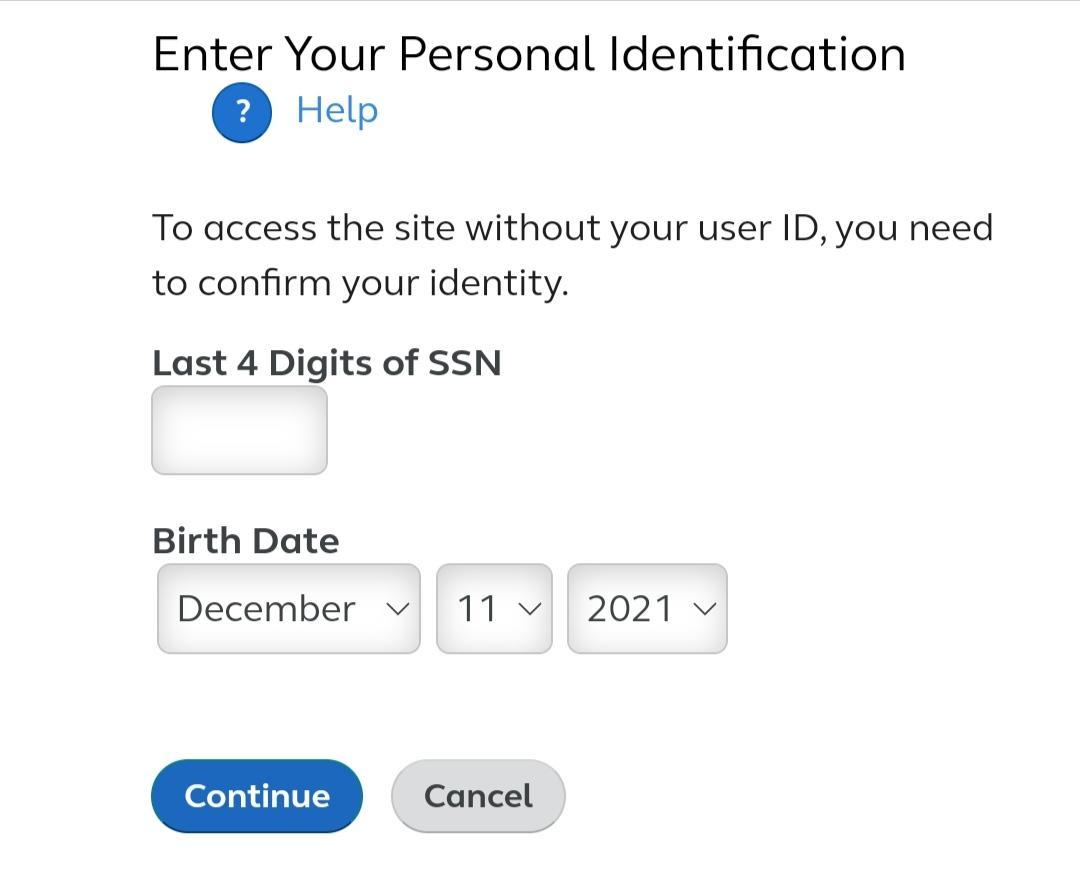The height and width of the screenshot is (875, 1080).
Task: Select the "December" month value text
Action: click(x=266, y=609)
